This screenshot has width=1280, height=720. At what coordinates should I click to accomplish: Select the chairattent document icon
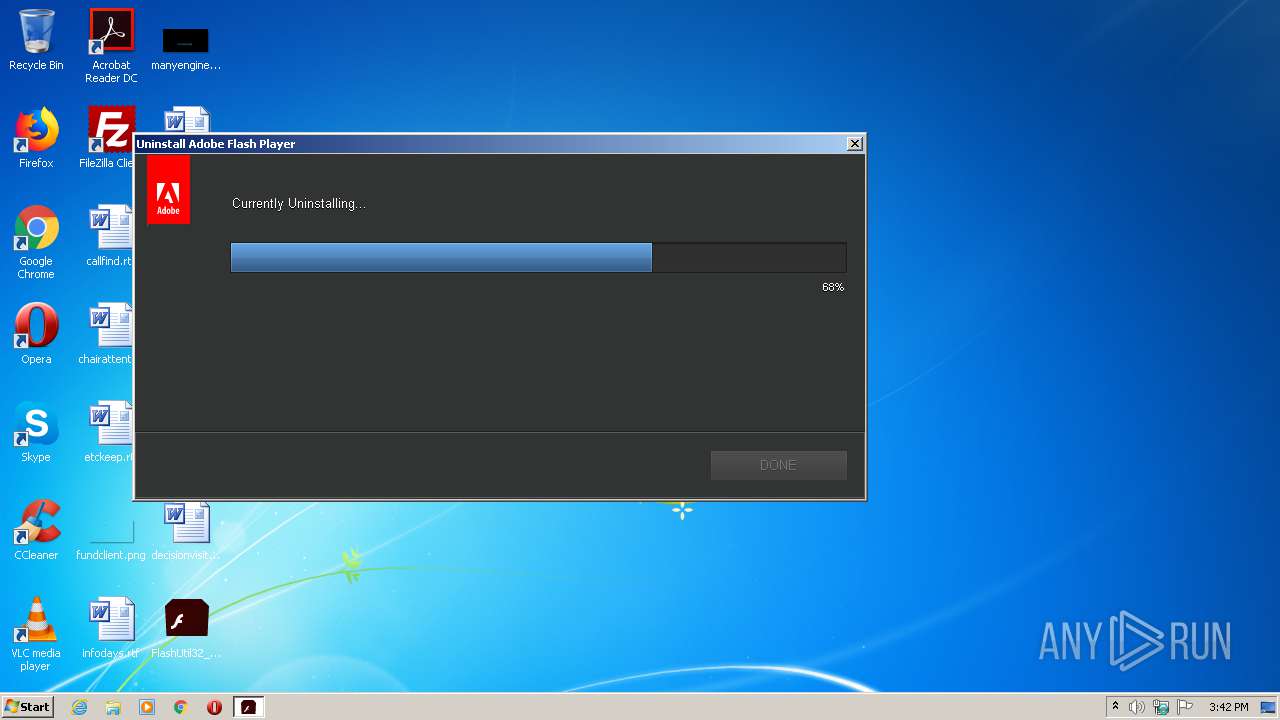coord(106,333)
